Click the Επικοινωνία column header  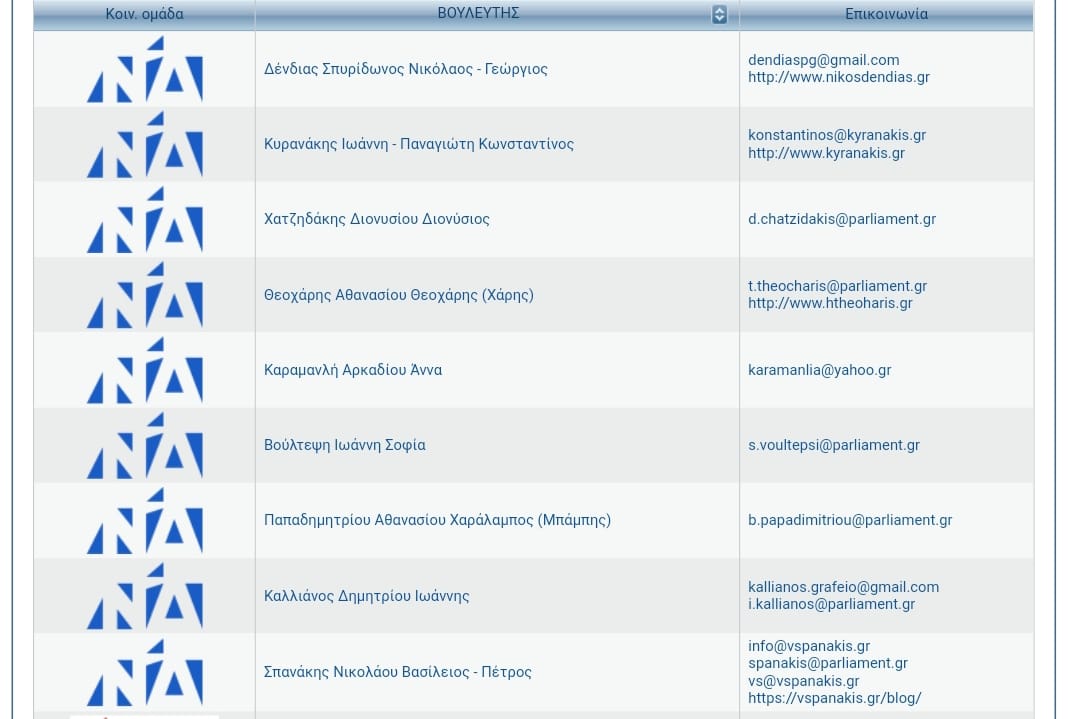886,14
